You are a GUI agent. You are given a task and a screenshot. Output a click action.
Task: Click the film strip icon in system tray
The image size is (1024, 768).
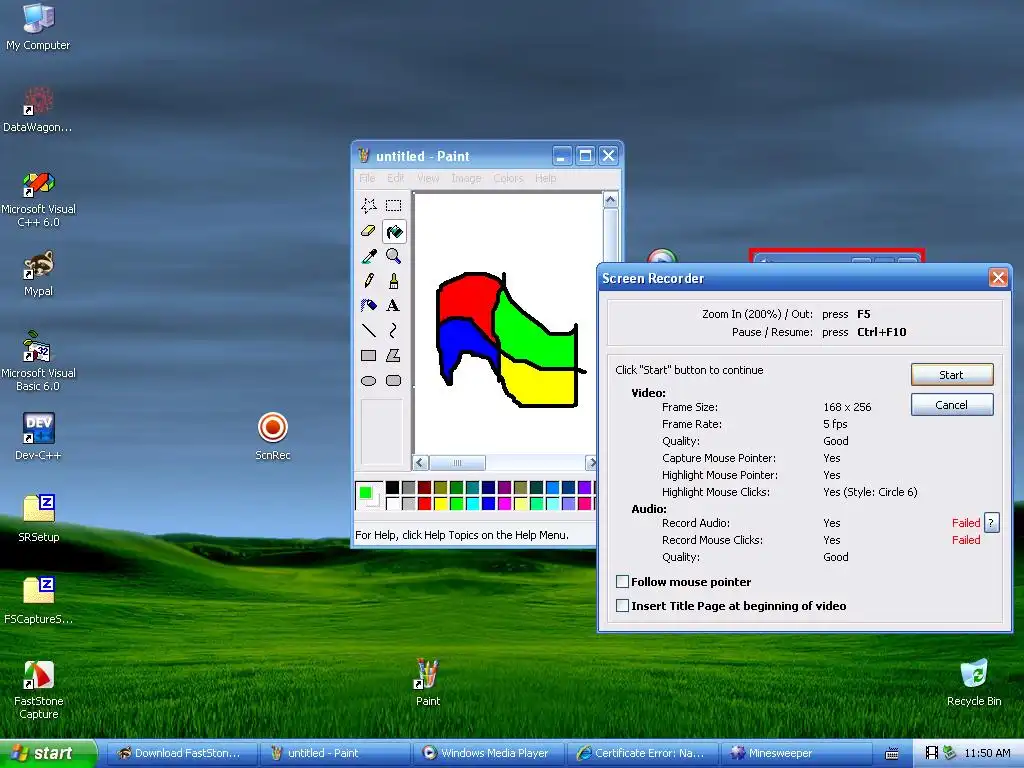coord(932,754)
